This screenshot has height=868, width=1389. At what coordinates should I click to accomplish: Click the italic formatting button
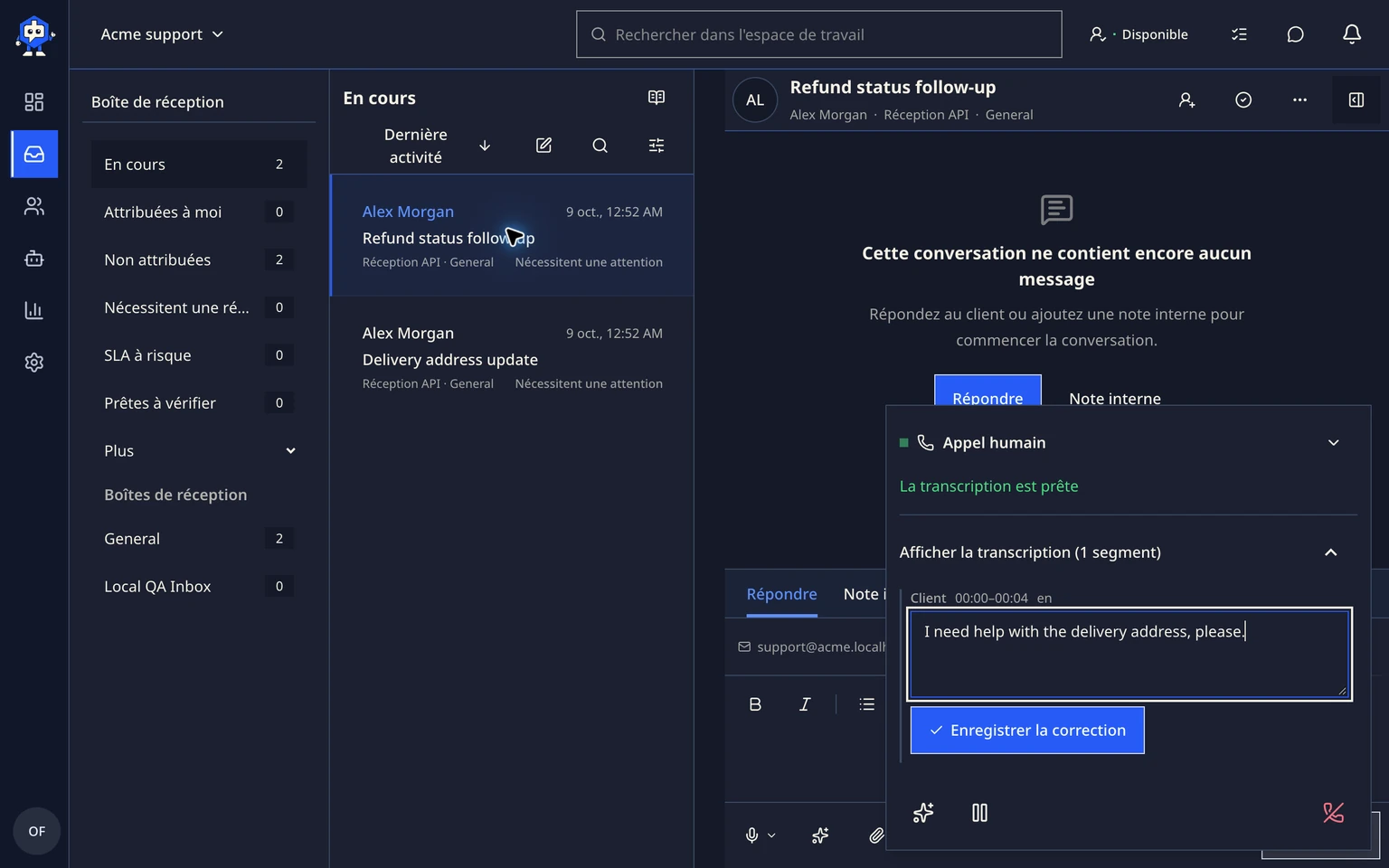(x=805, y=704)
